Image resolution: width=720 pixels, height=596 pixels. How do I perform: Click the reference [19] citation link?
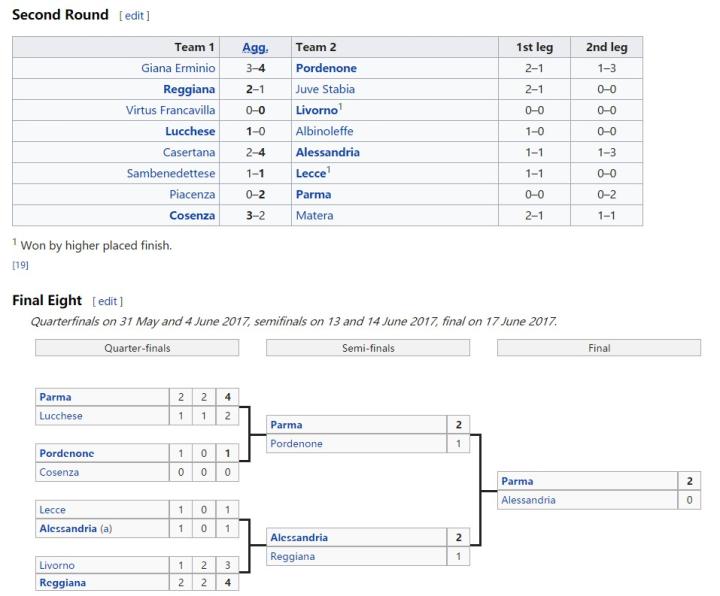[x=20, y=265]
